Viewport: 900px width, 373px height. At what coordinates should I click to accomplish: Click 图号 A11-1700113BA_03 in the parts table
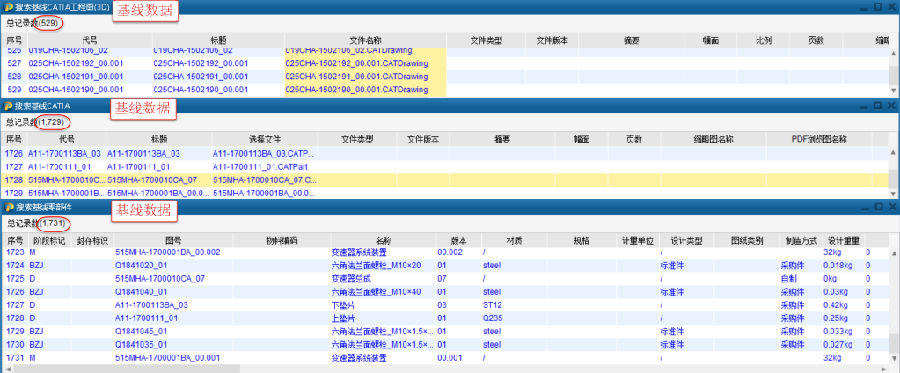pos(152,305)
